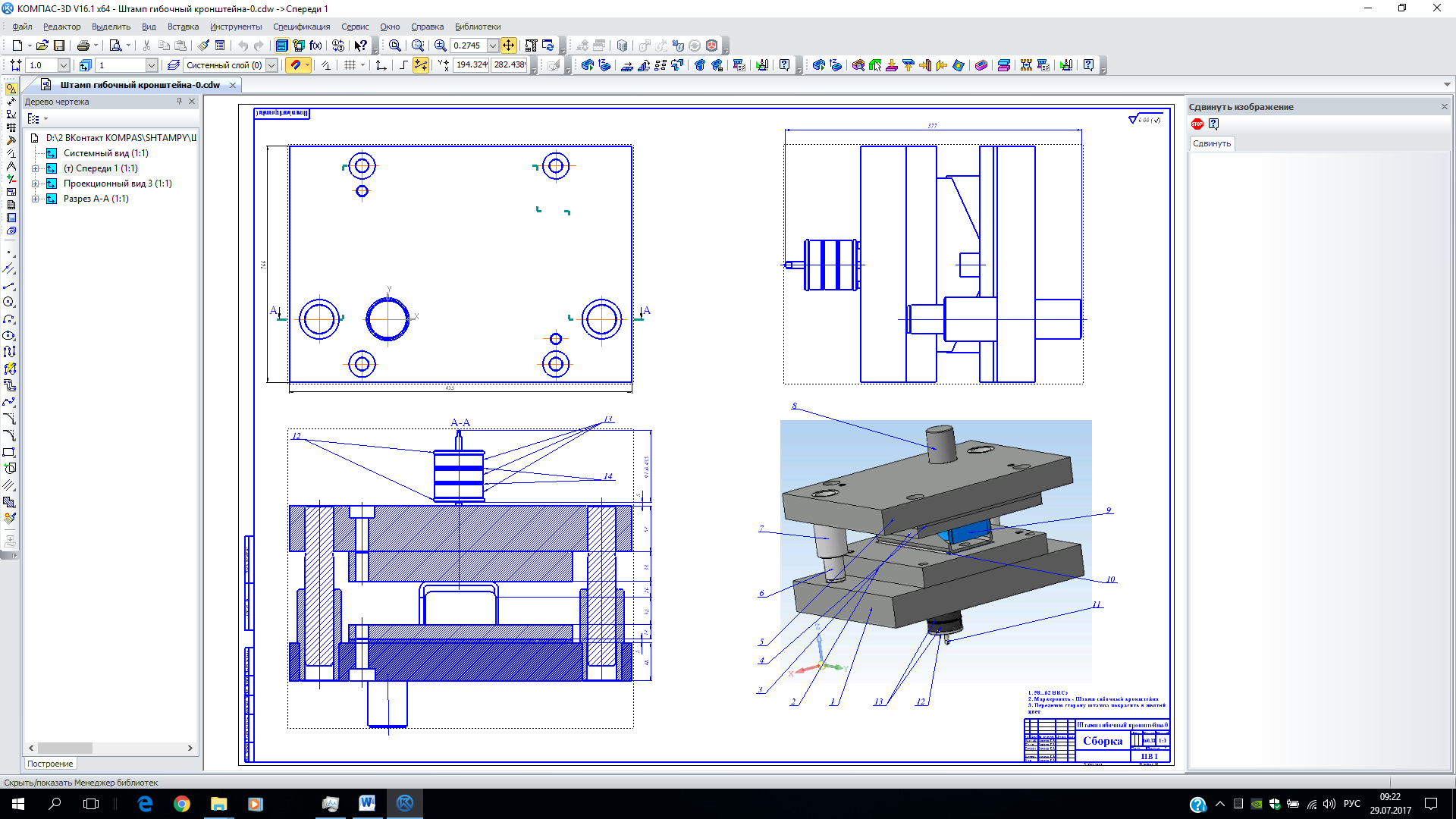Screen dimensions: 1456x819
Task: Open local coordinate system tool
Action: [x=381, y=65]
